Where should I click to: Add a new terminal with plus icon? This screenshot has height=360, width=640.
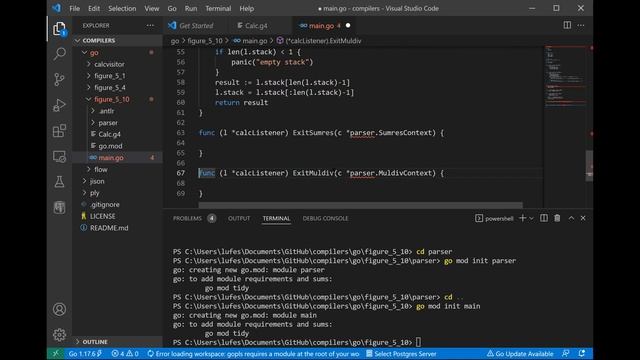[522, 218]
